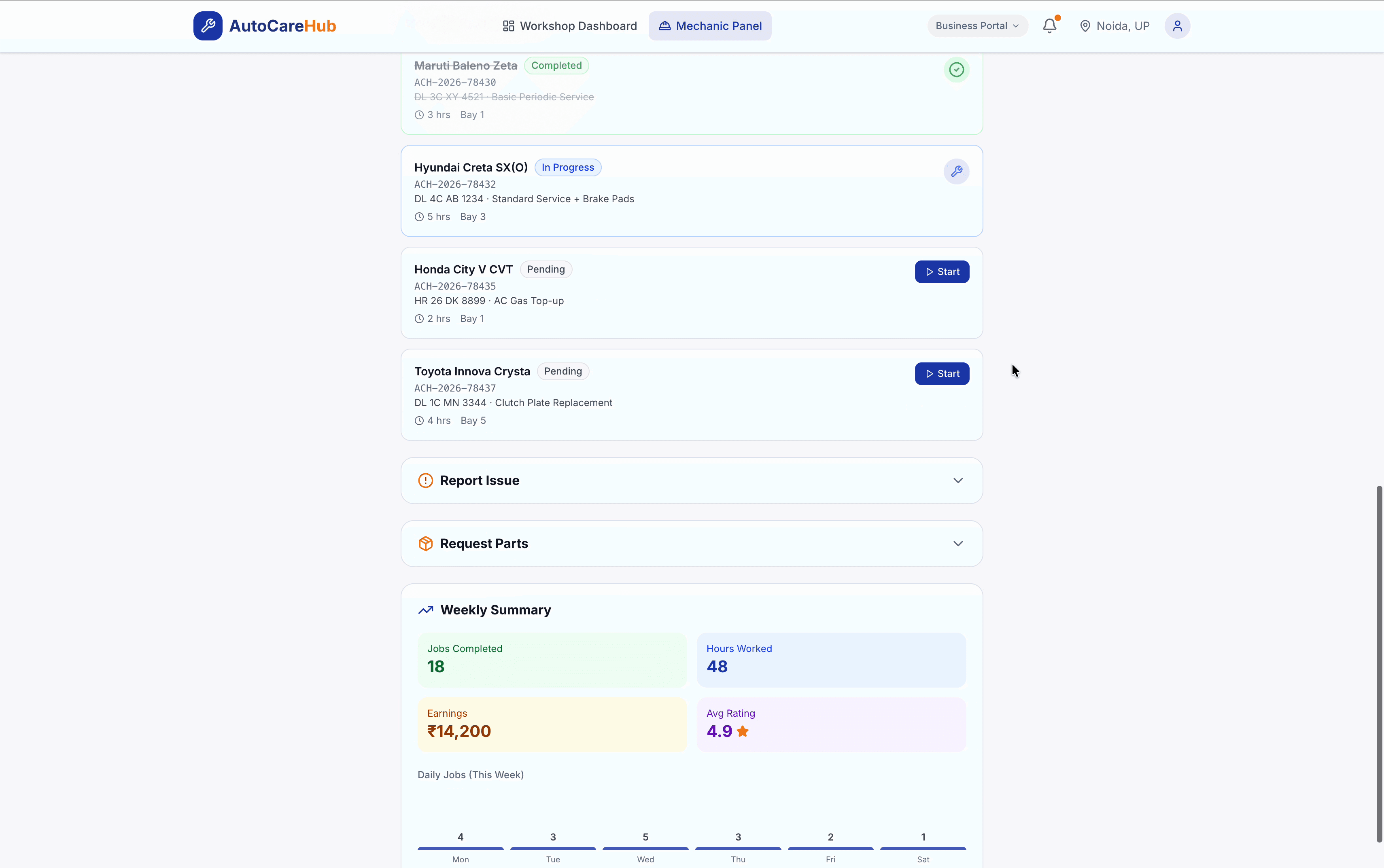Image resolution: width=1384 pixels, height=868 pixels.
Task: Click the Request Parts package icon
Action: pos(425,543)
